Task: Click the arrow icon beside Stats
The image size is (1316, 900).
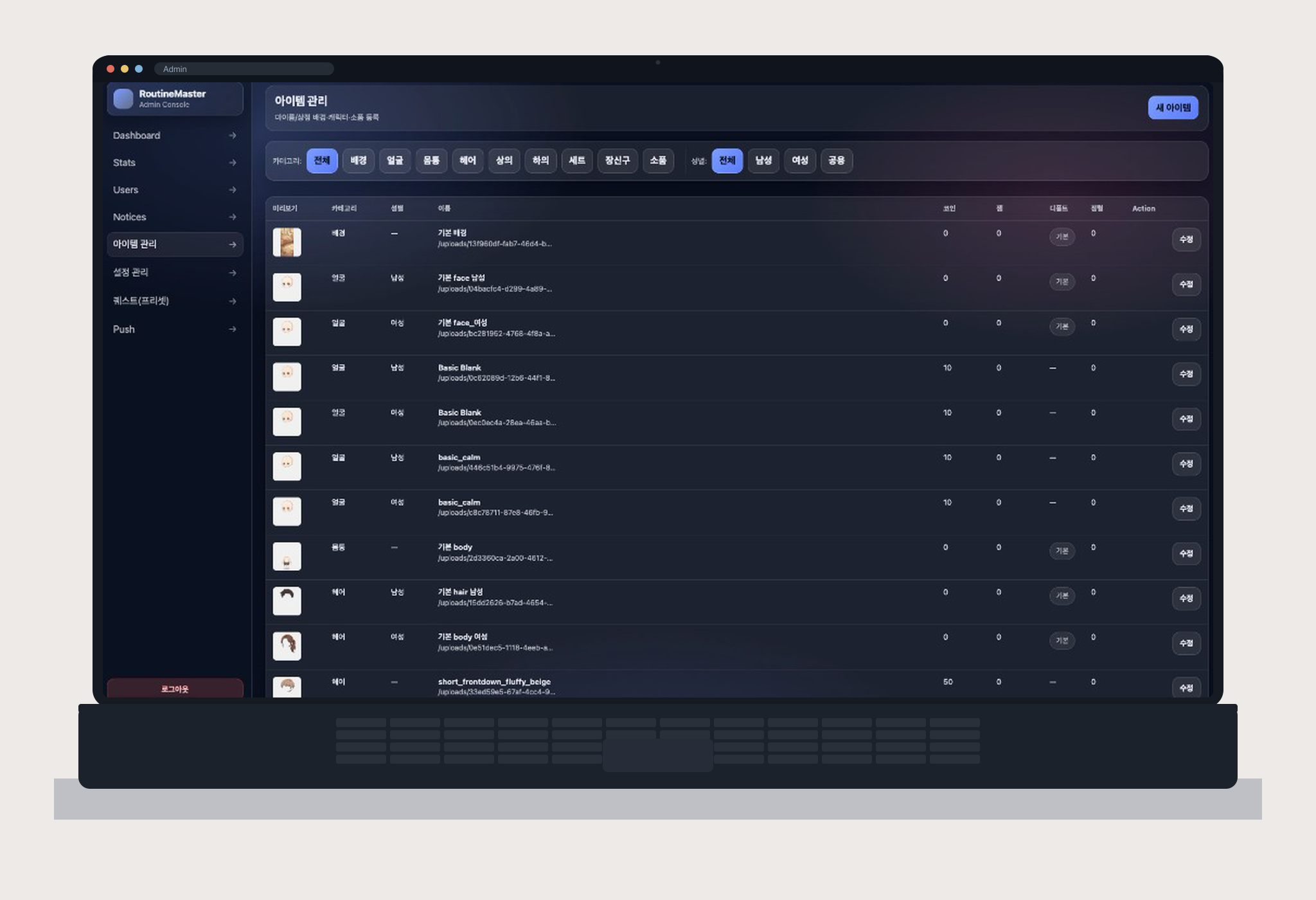Action: [x=233, y=163]
